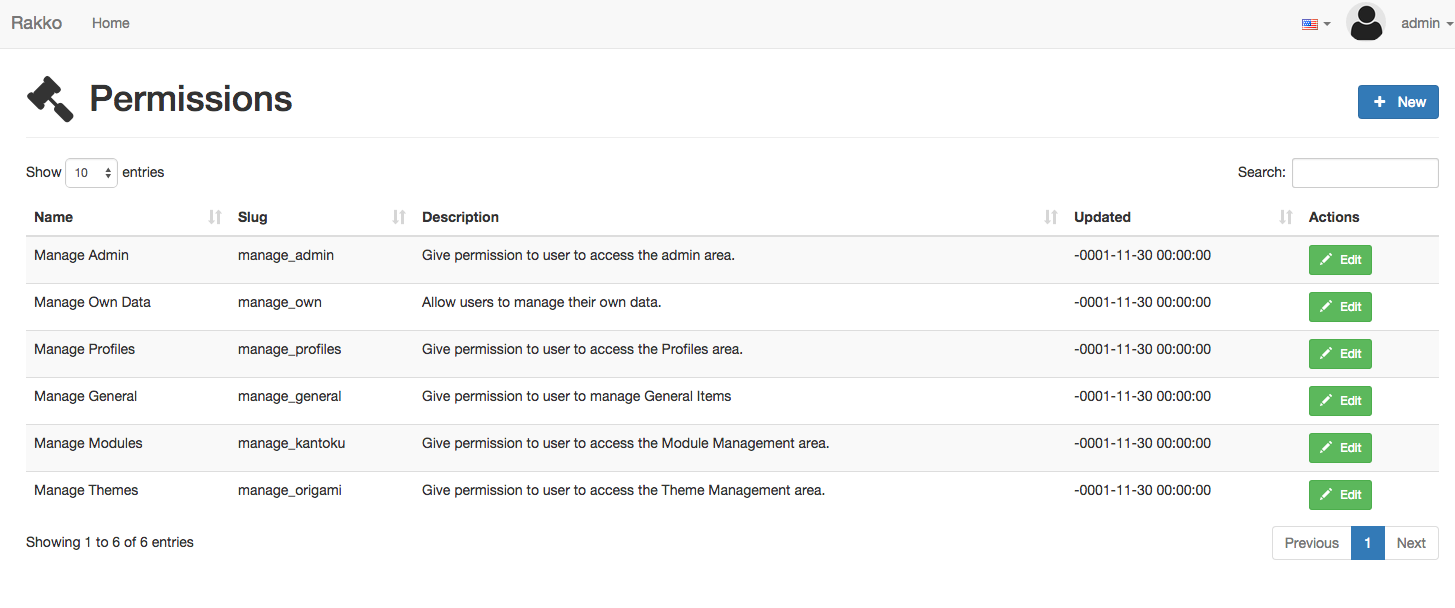
Task: Sort table using the Name column arrows
Action: [214, 217]
